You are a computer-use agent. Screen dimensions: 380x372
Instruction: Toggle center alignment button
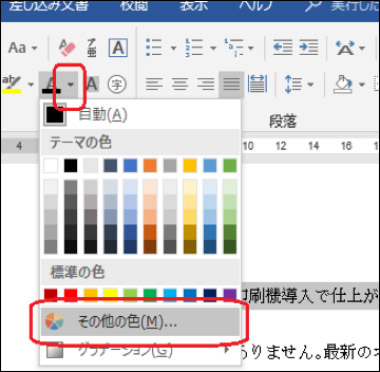point(180,84)
